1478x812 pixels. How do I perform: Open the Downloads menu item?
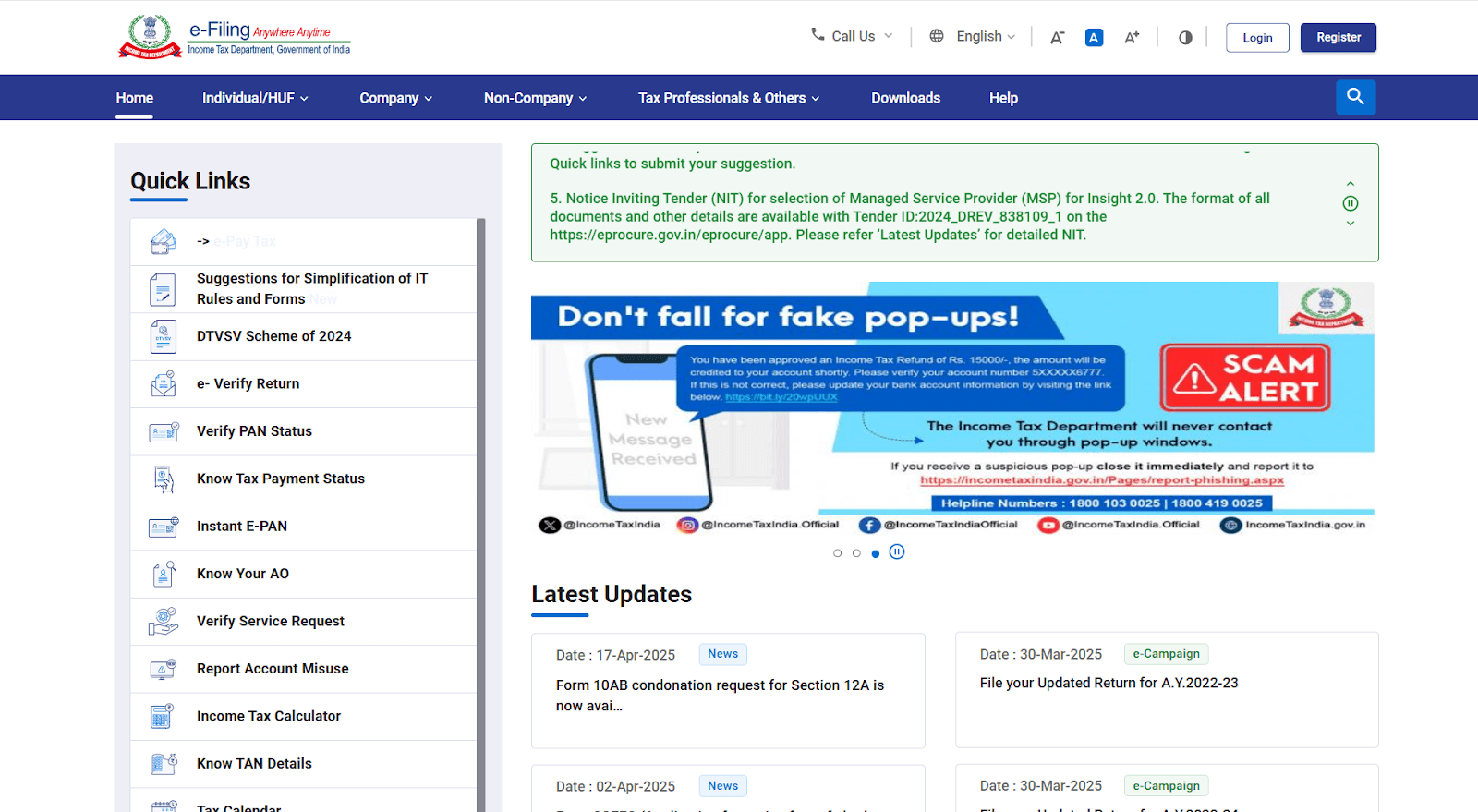point(905,98)
